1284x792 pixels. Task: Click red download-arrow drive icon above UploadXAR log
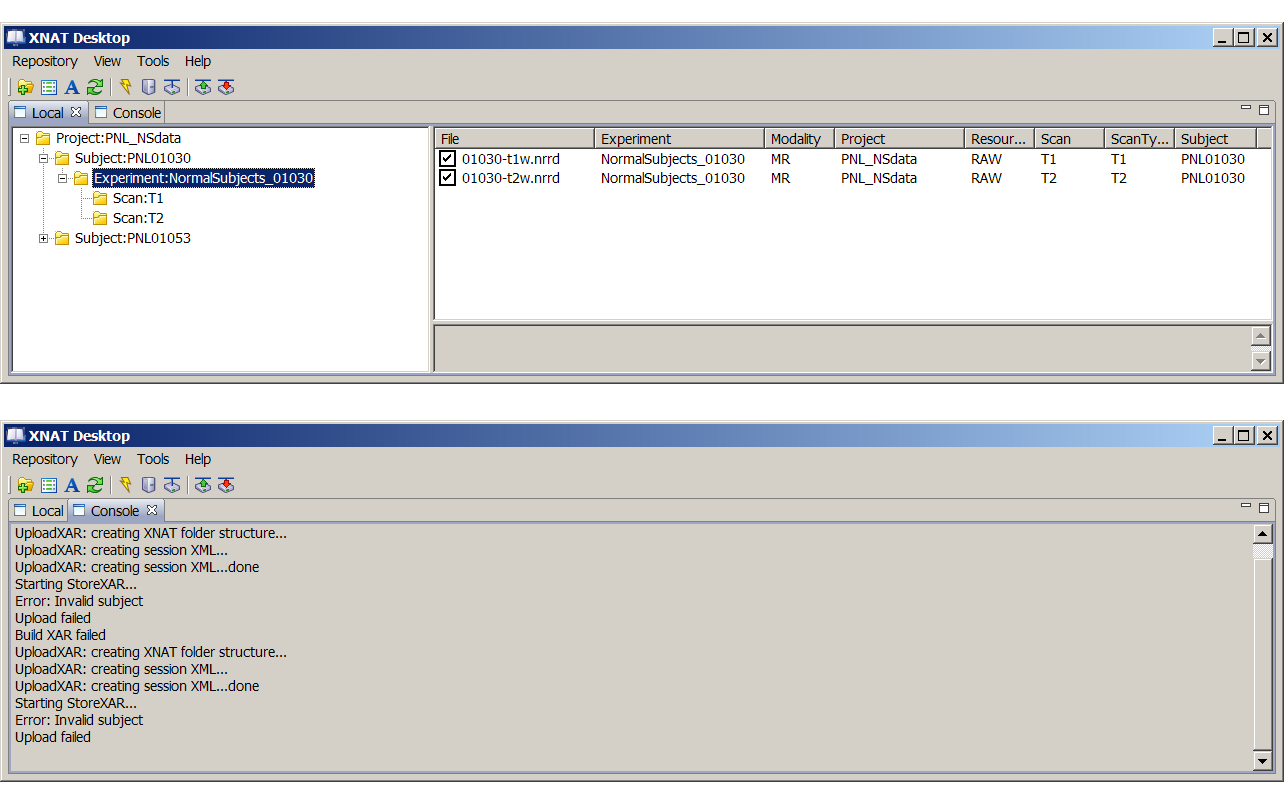click(x=226, y=485)
